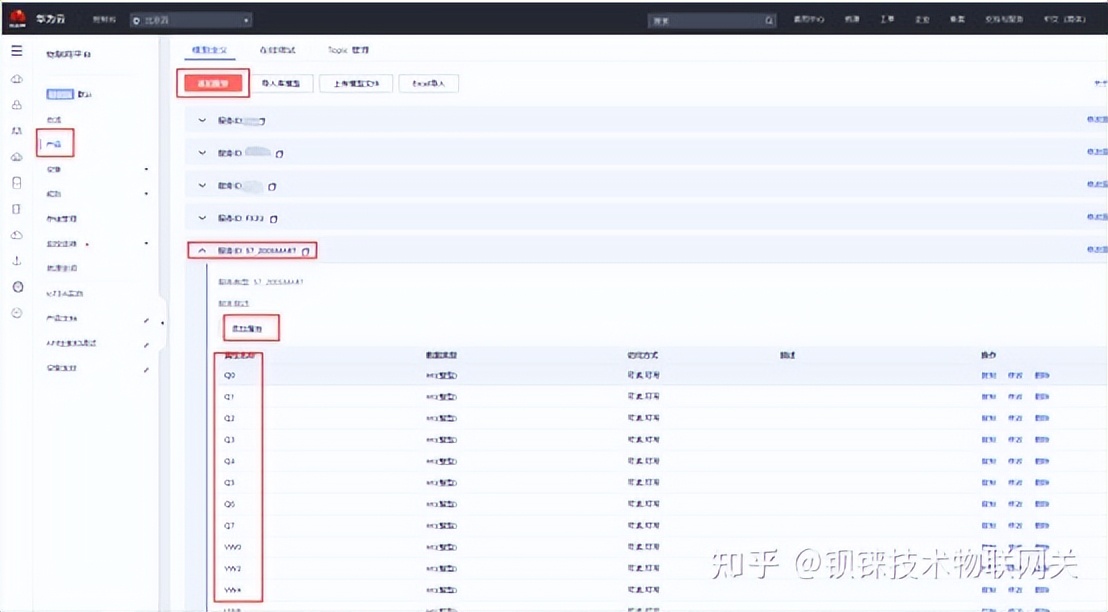Click the vertical scrollbar on the right edge
The image size is (1108, 612).
[1103, 300]
